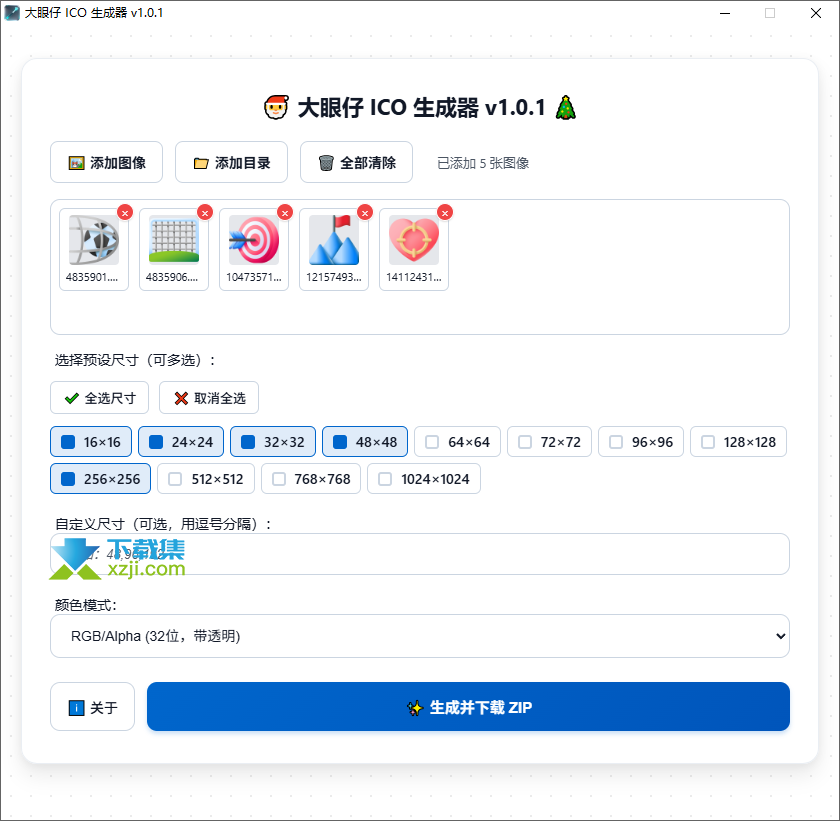Click the red X on the 10473571 thumbnail
Viewport: 840px width, 821px height.
tap(284, 212)
